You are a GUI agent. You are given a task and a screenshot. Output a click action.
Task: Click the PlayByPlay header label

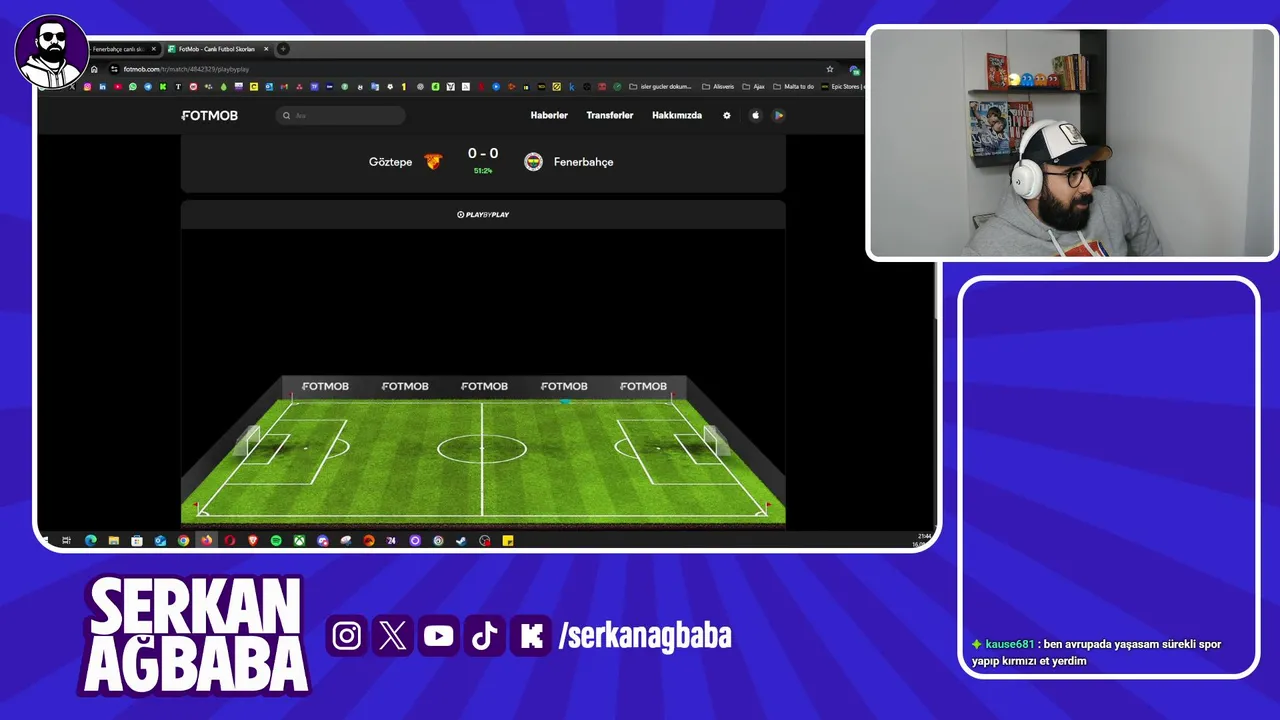click(x=483, y=214)
